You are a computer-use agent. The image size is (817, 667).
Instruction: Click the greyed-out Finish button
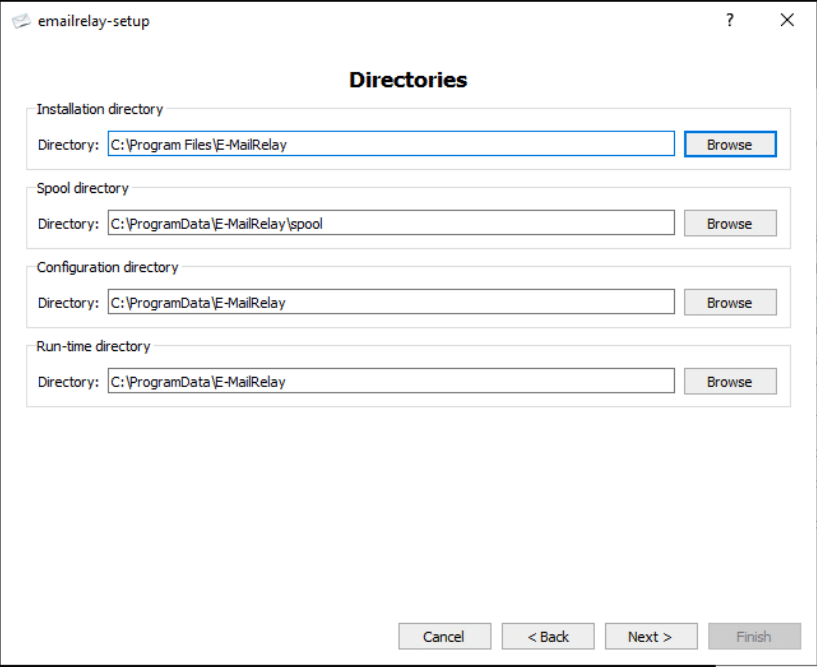(754, 636)
